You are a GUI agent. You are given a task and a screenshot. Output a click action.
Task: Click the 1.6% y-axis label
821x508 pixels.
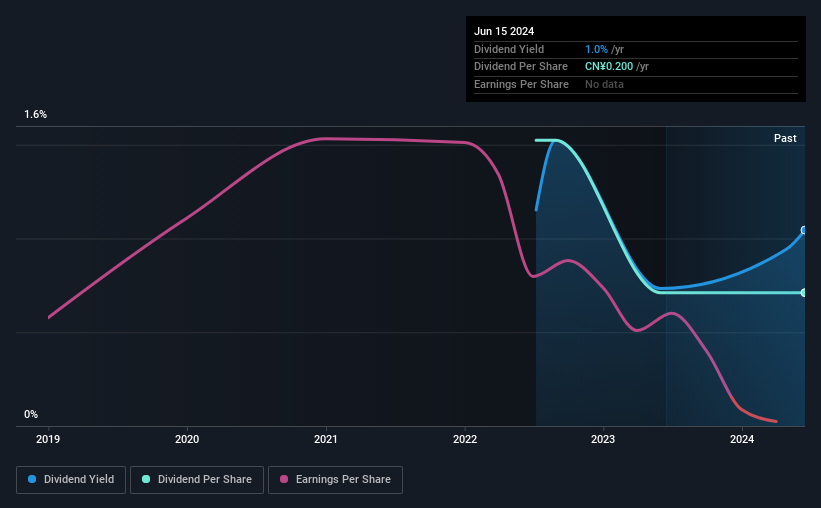pyautogui.click(x=36, y=114)
